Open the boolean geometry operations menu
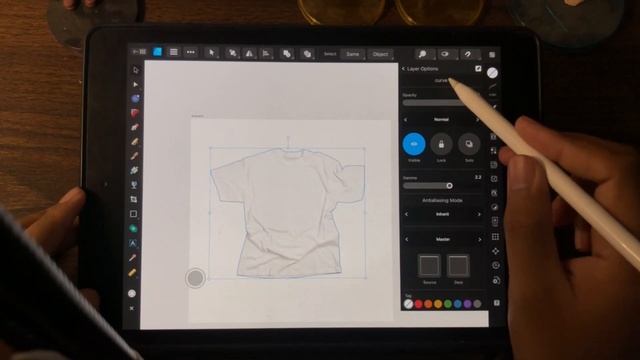This screenshot has height=360, width=640. point(307,54)
